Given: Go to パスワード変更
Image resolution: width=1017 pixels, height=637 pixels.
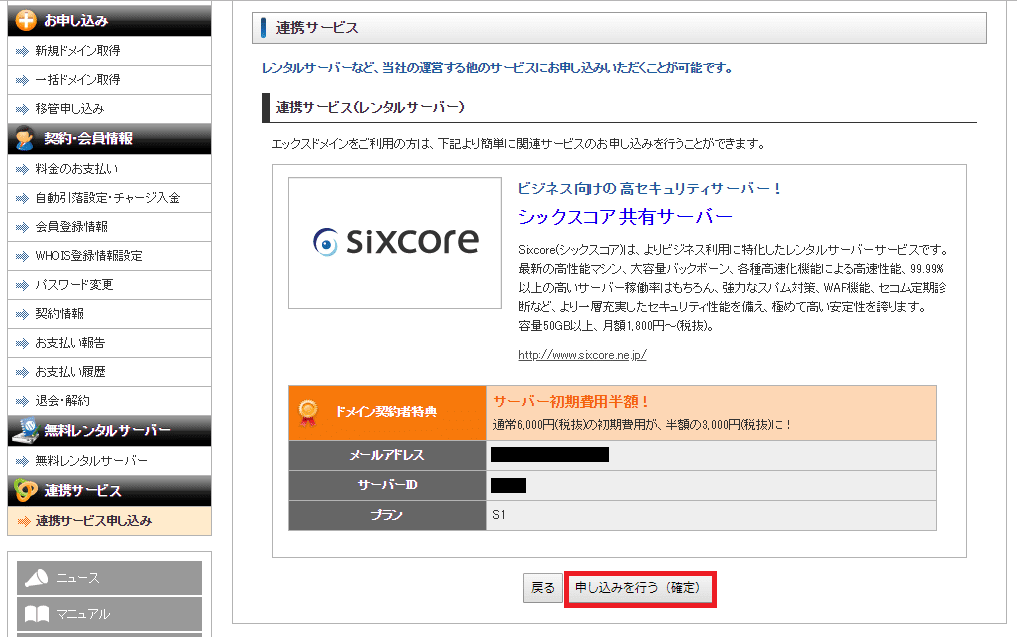Looking at the screenshot, I should 109,285.
